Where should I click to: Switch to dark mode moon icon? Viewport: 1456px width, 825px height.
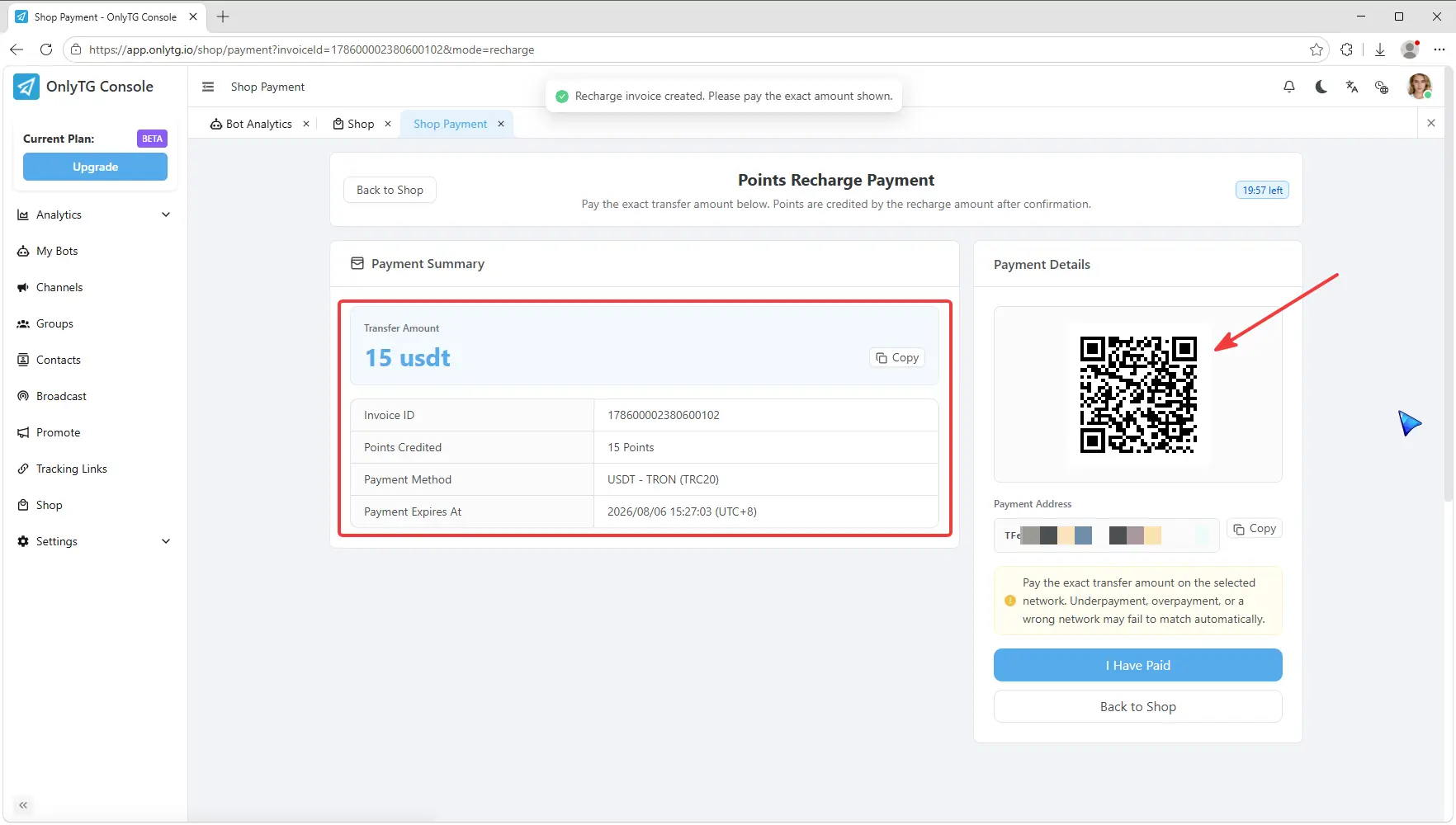tap(1321, 87)
